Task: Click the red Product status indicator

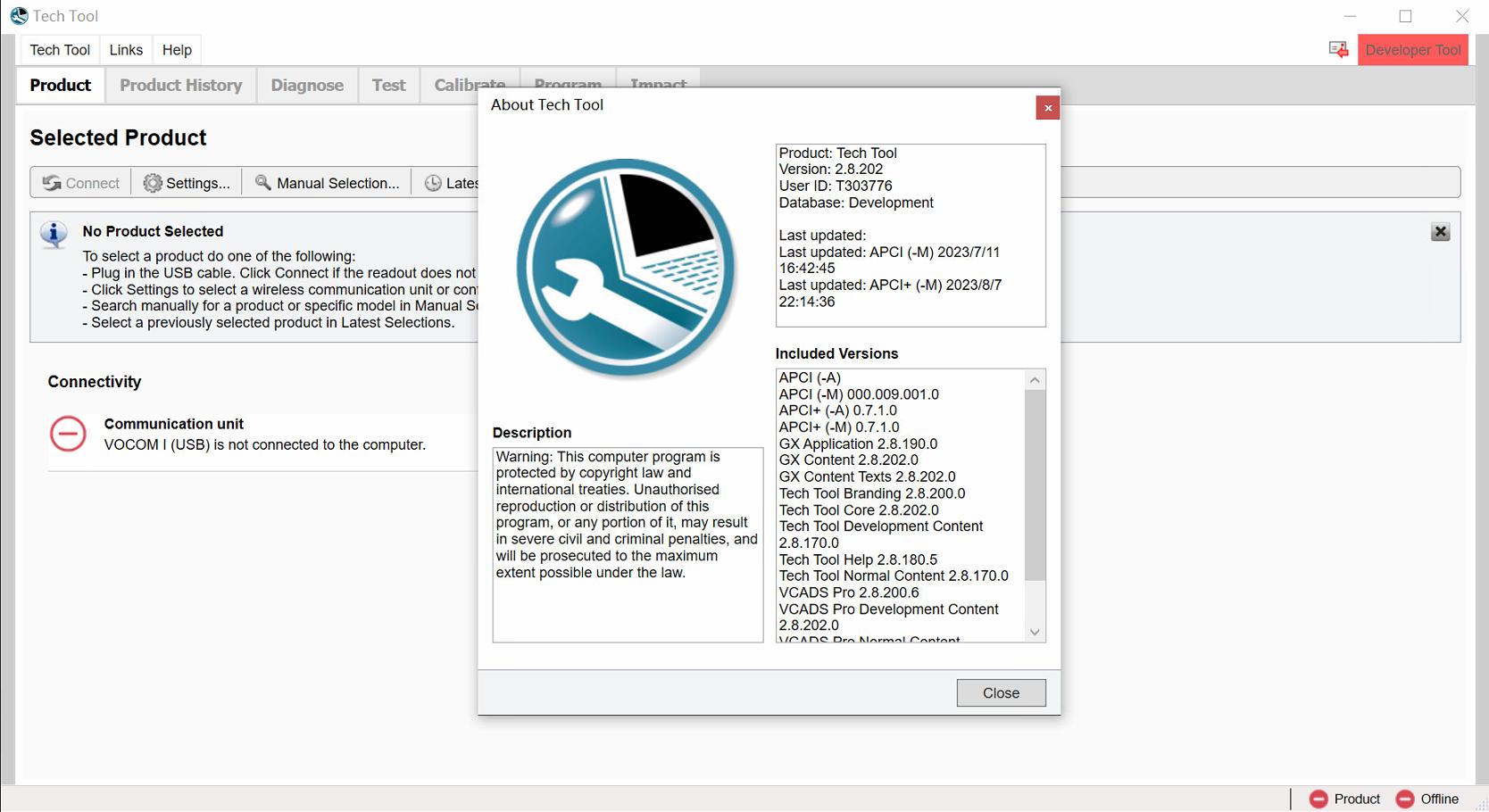Action: pos(1320,799)
